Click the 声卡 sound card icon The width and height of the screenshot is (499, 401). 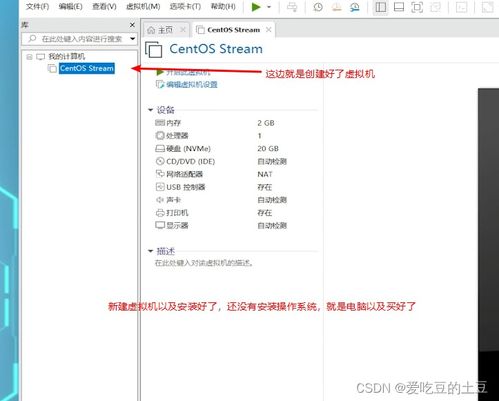tap(160, 200)
